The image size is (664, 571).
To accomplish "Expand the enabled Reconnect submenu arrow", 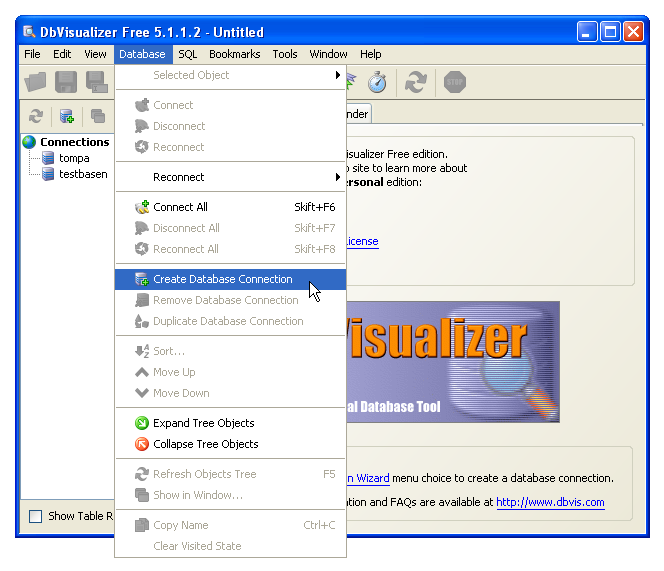I will pyautogui.click(x=338, y=177).
